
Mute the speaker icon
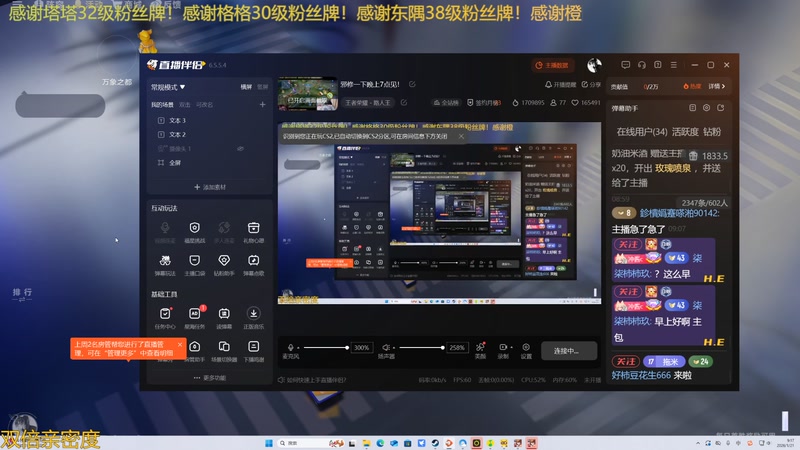click(386, 347)
